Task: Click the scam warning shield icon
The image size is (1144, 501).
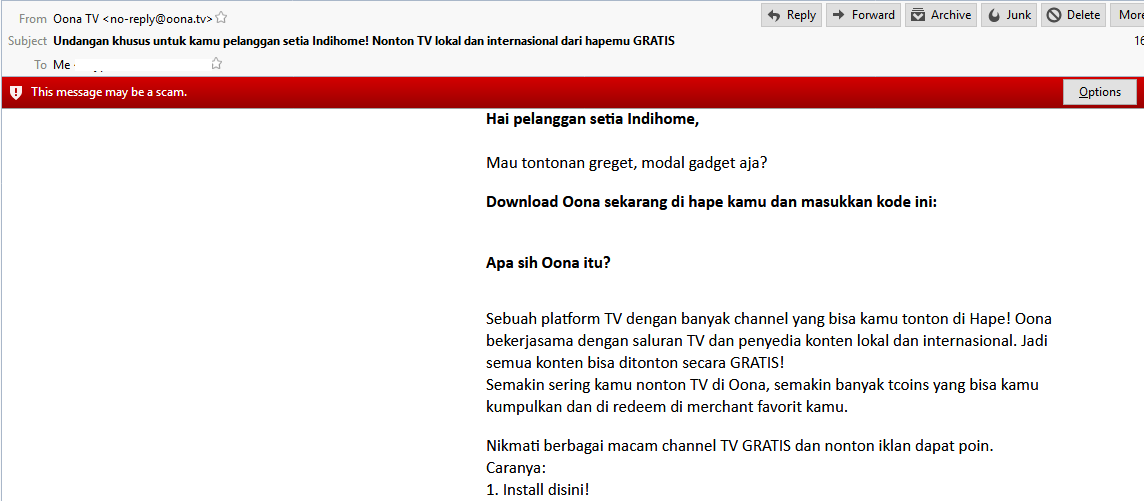Action: 16,93
